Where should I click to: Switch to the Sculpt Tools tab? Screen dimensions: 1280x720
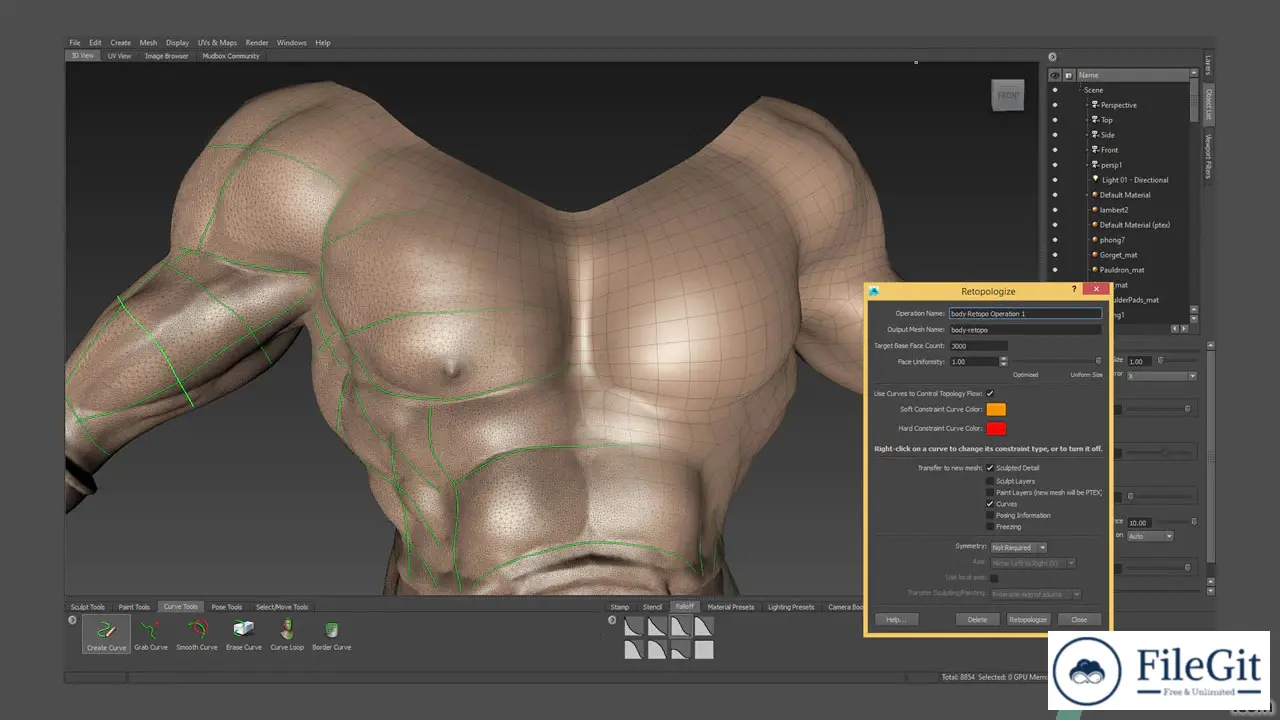point(88,607)
